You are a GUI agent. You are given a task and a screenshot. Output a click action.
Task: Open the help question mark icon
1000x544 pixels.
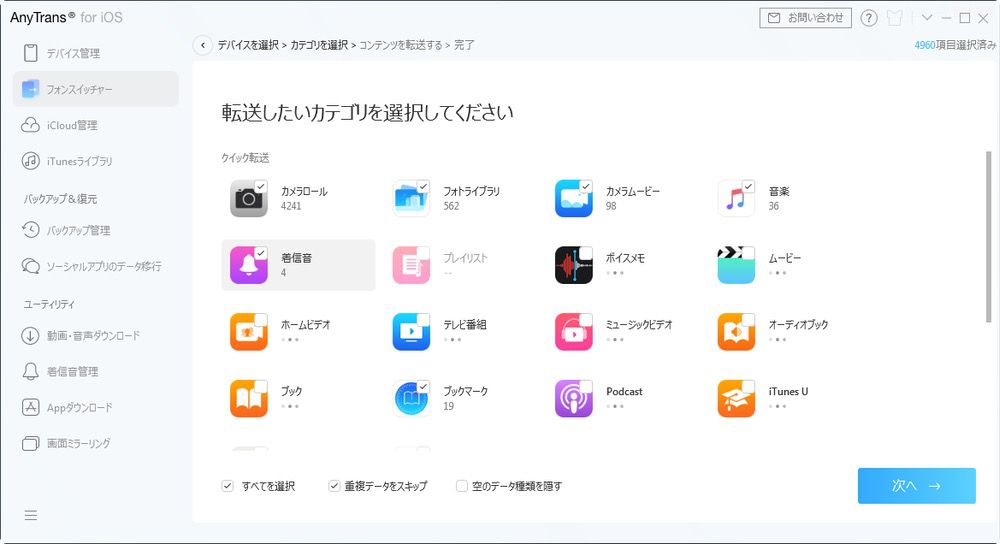coord(869,18)
